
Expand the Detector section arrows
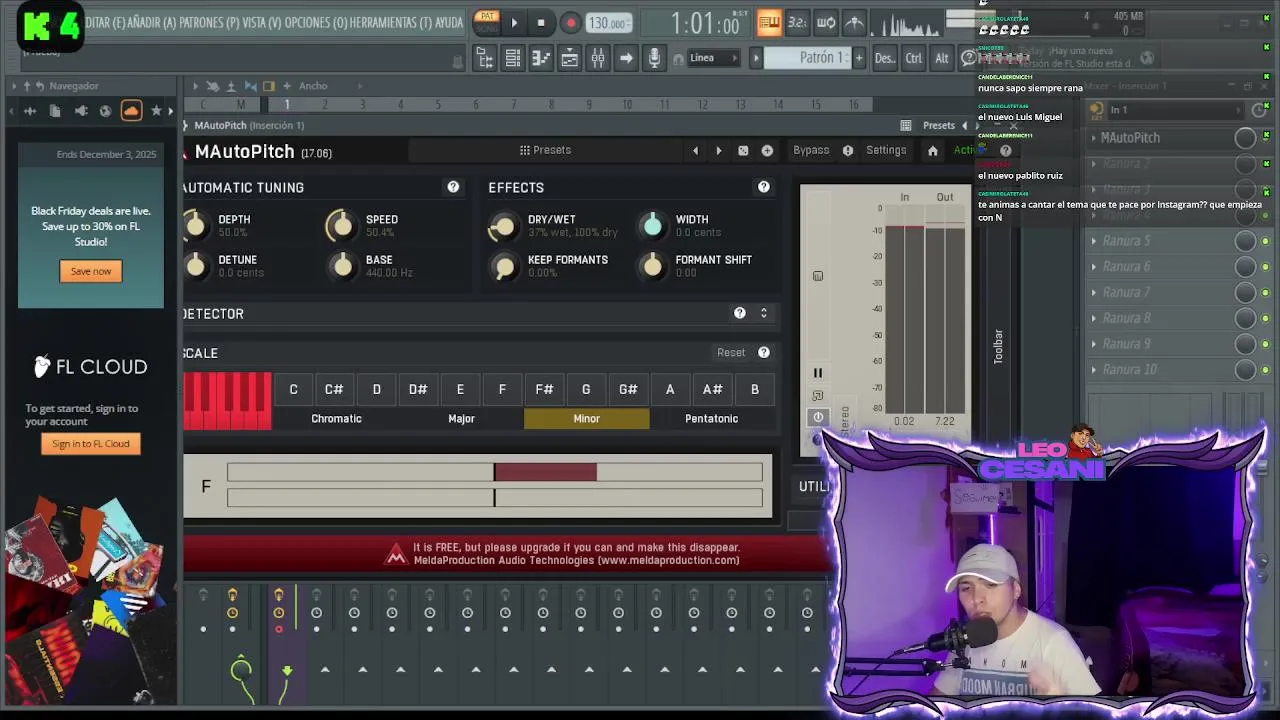click(x=764, y=313)
